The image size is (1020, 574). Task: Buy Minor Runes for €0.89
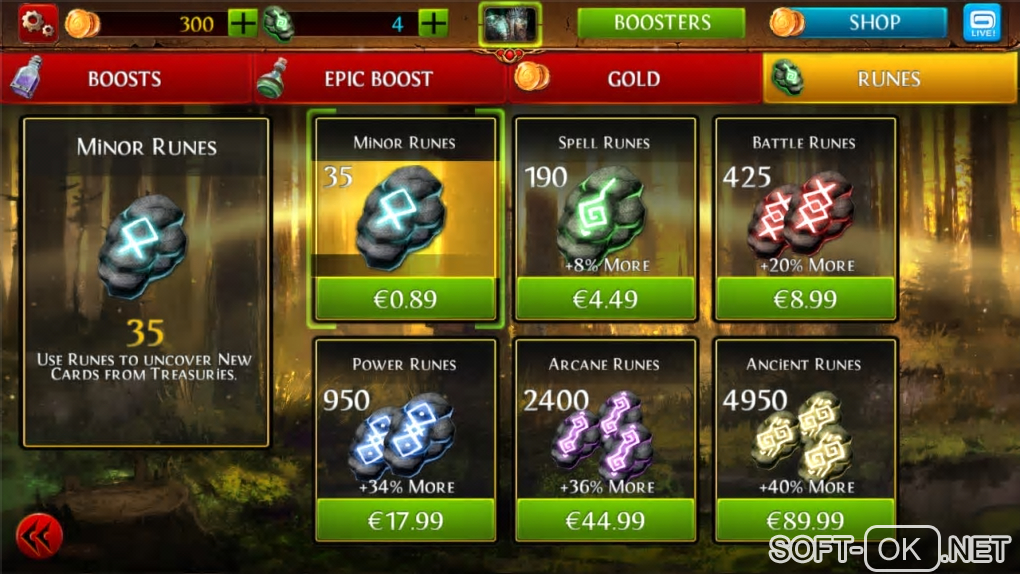click(405, 299)
